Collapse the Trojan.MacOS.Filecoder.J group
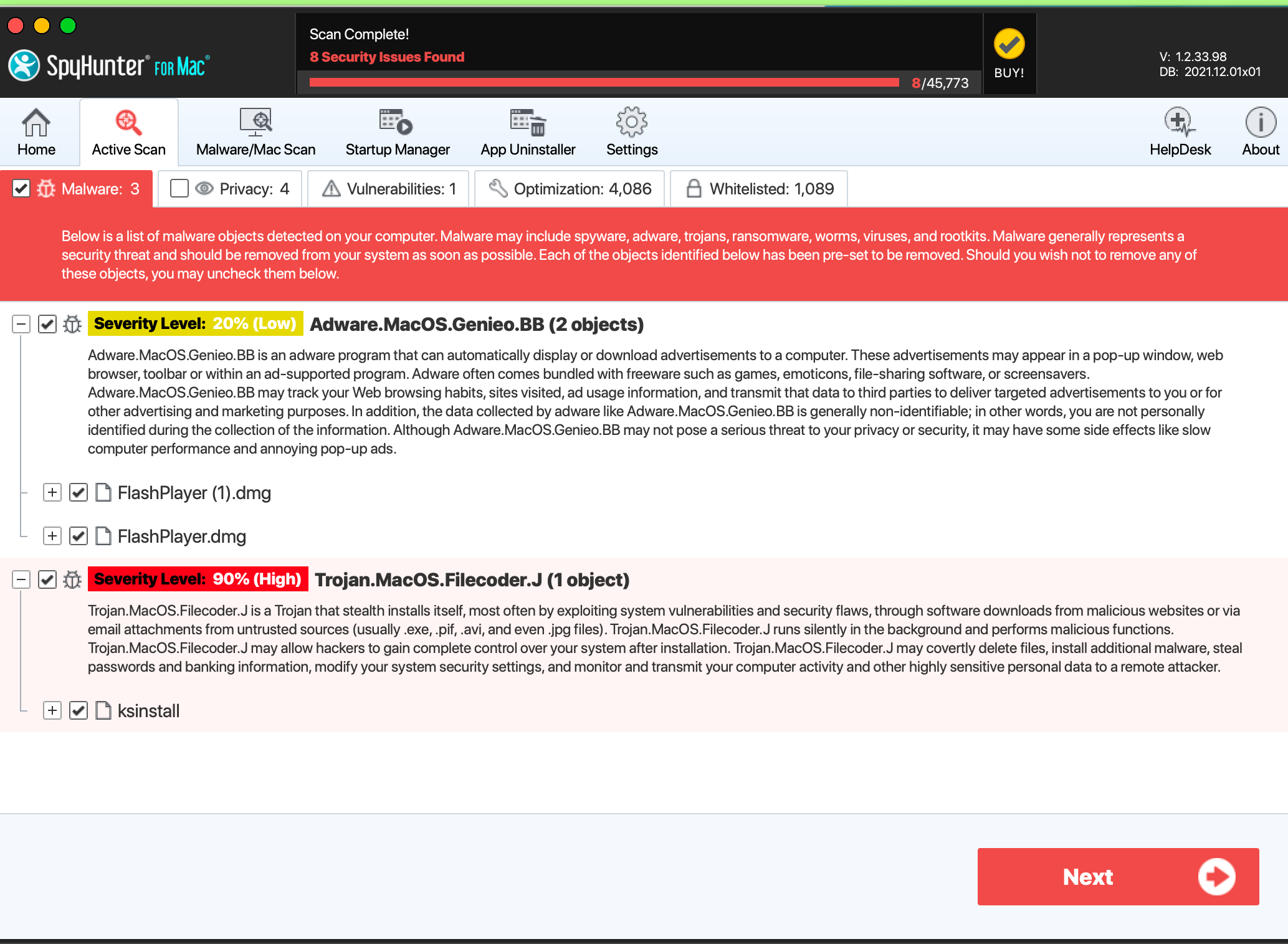The width and height of the screenshot is (1288, 944). coord(21,579)
